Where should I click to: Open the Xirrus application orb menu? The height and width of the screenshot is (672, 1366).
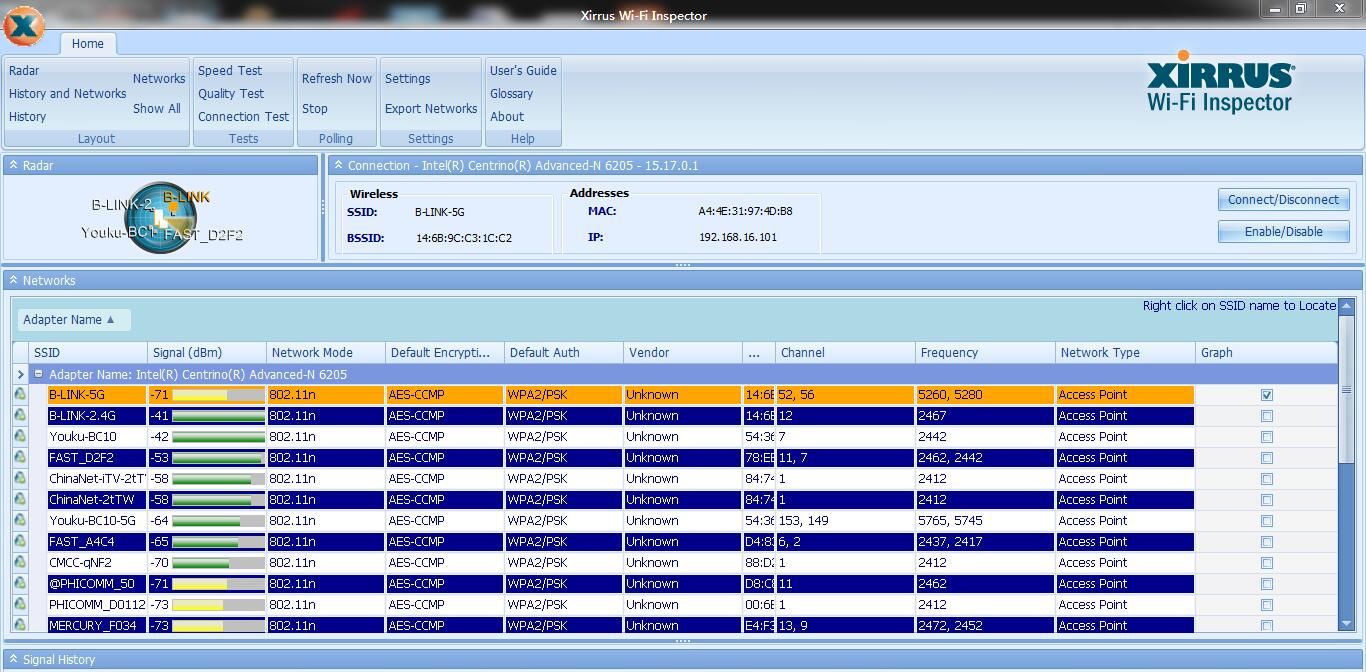click(24, 26)
